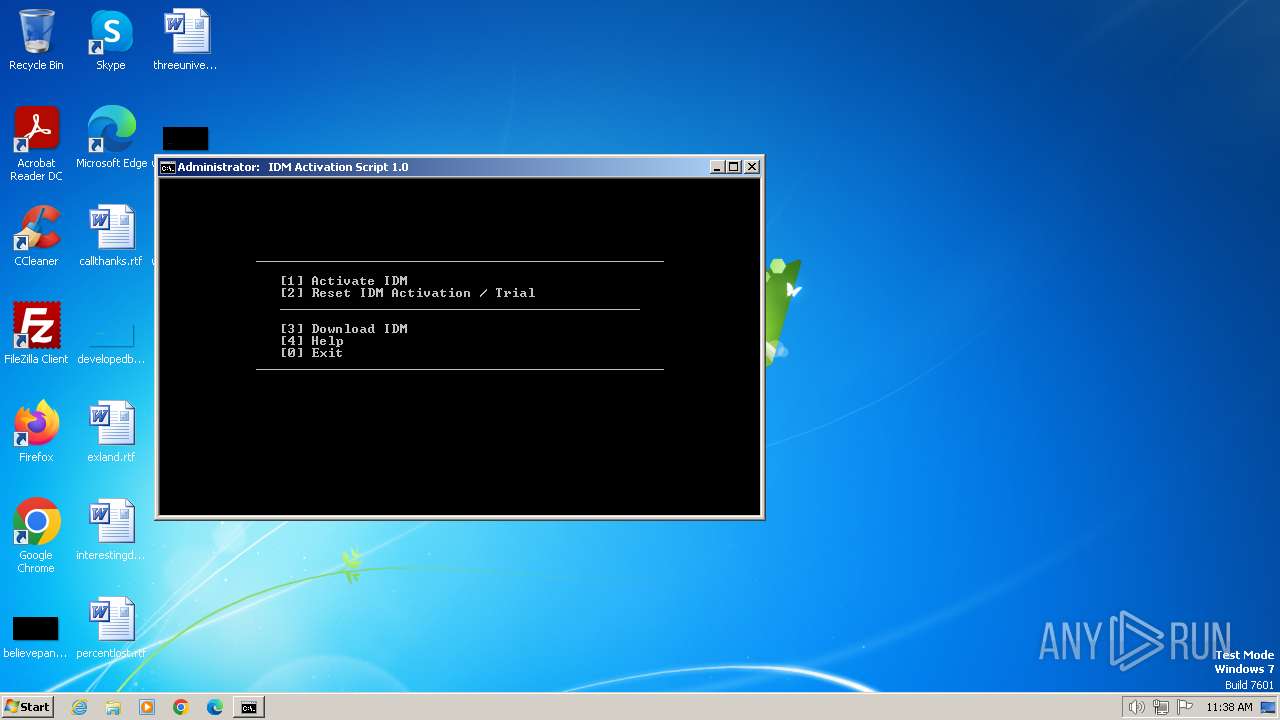Select the threeunive document icon
This screenshot has height=720, width=1280.
(185, 40)
